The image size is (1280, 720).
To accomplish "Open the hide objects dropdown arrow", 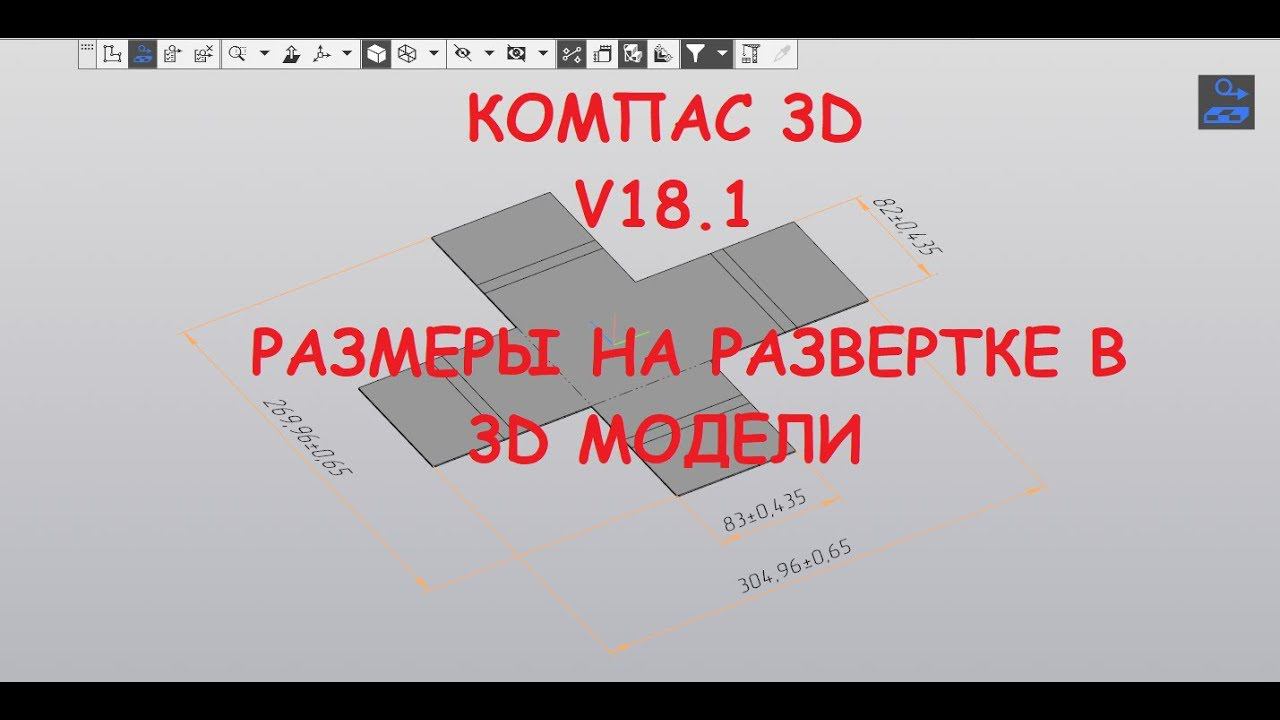I will (x=489, y=54).
